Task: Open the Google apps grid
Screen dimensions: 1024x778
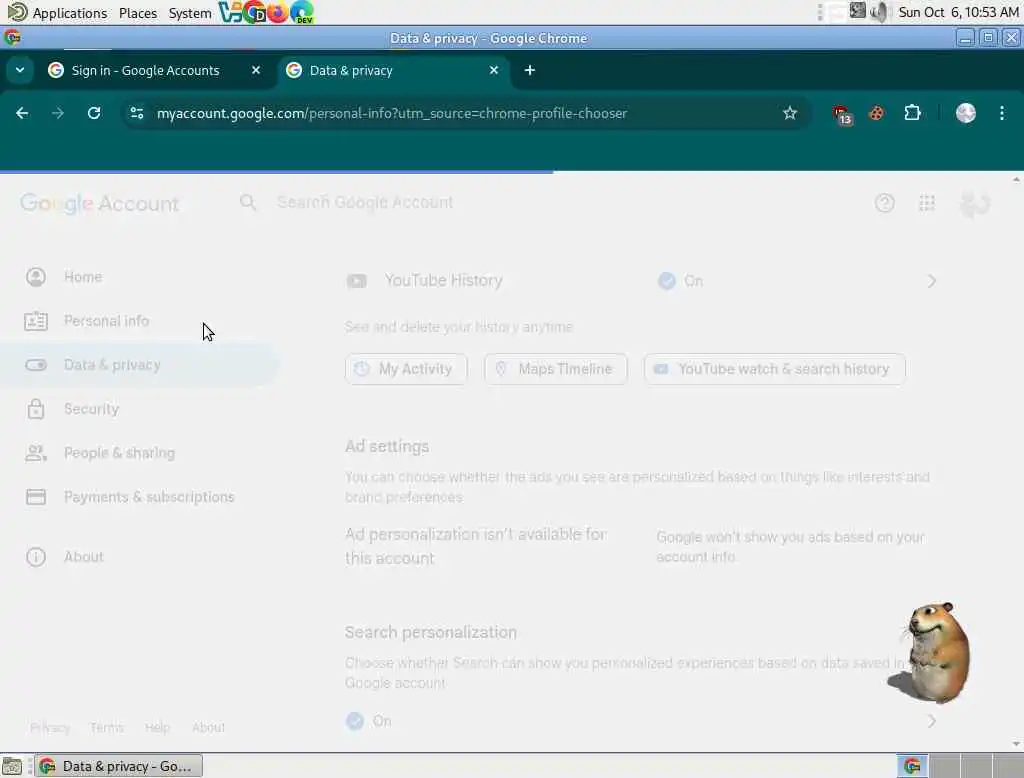Action: 927,203
